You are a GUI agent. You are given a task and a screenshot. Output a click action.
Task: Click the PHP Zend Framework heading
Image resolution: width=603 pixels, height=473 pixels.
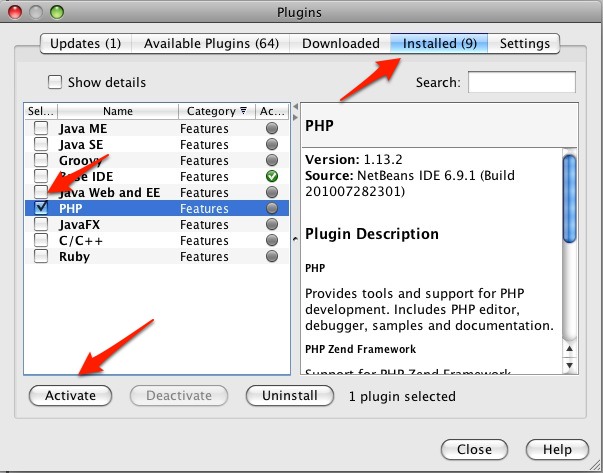tap(360, 349)
